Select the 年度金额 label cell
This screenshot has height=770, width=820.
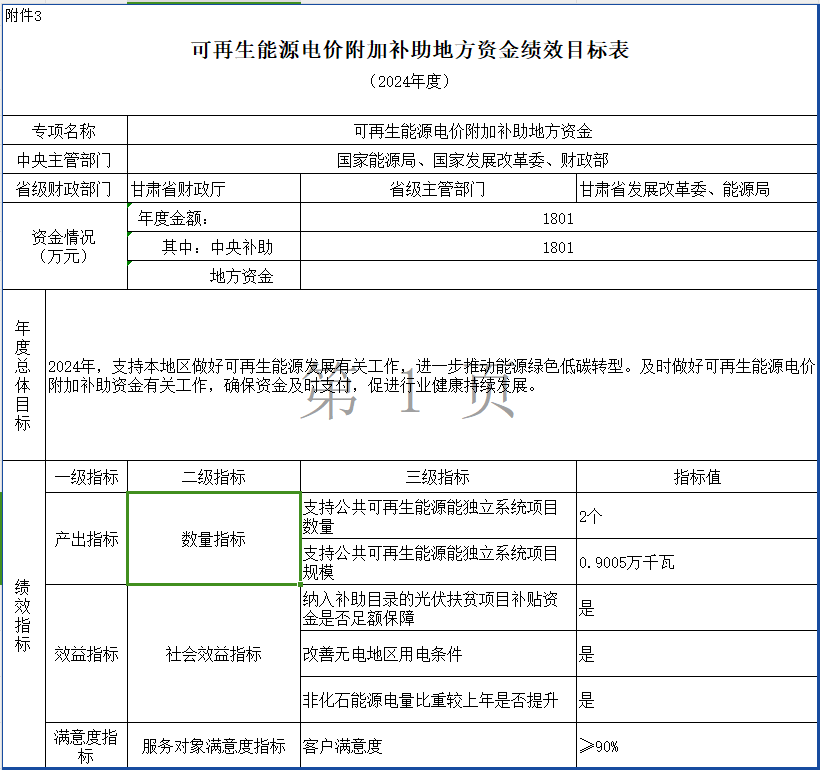[x=213, y=218]
